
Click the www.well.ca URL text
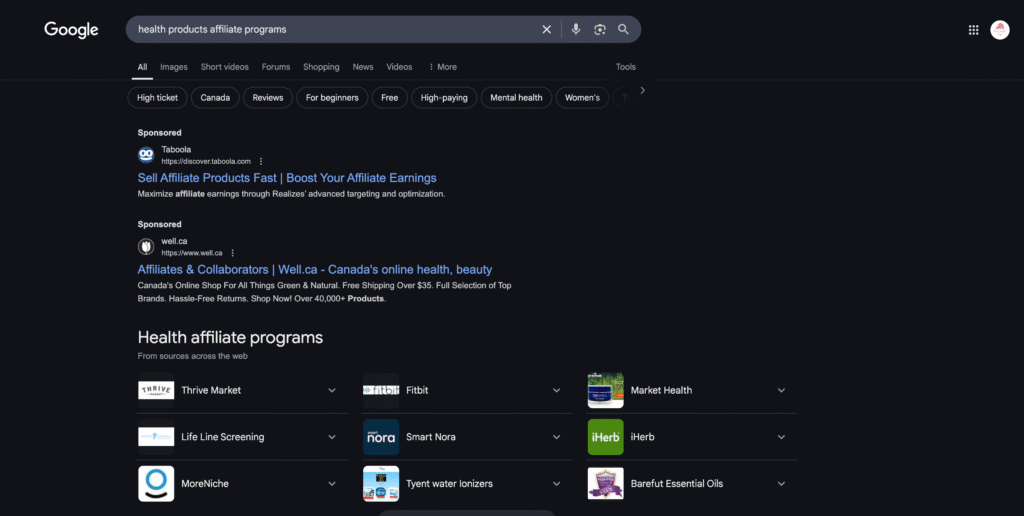pyautogui.click(x=192, y=253)
